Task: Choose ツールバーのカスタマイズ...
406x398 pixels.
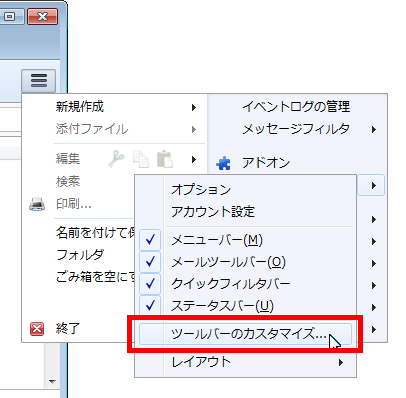Action: coord(245,334)
